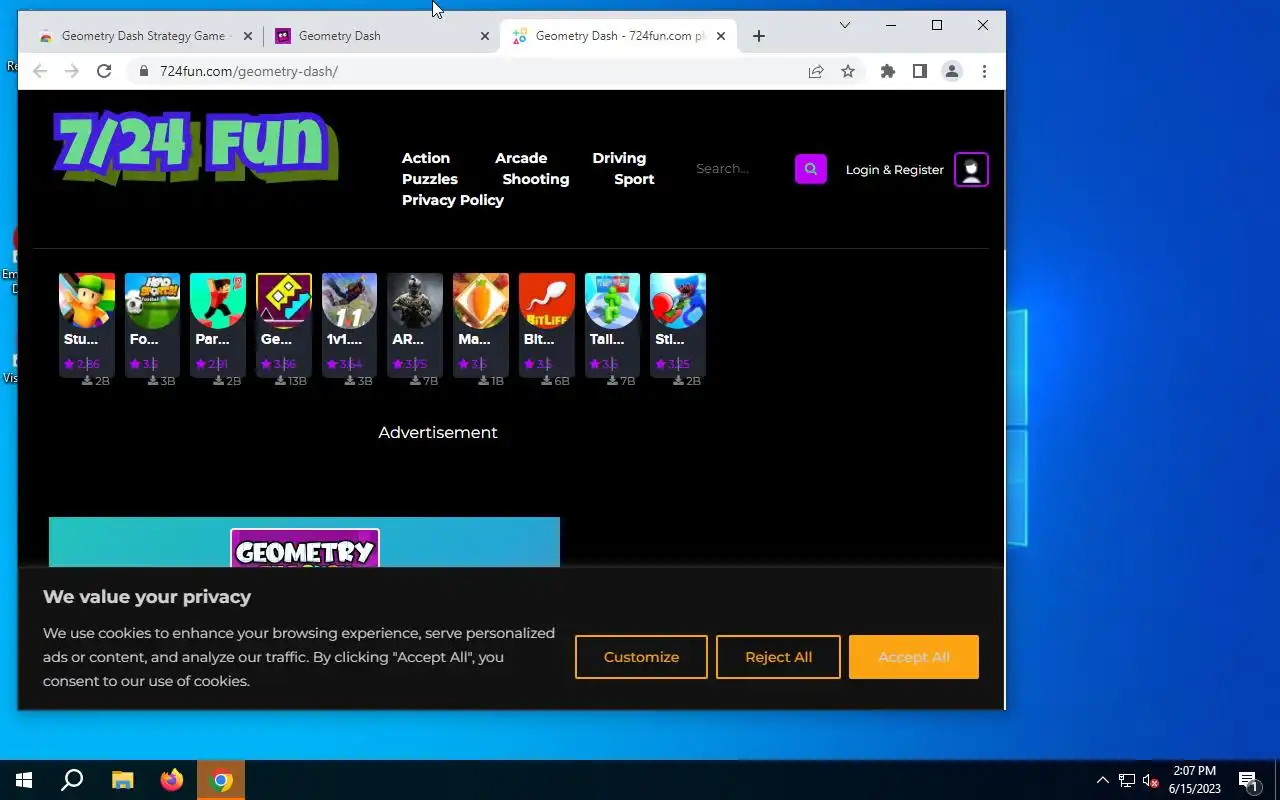
Task: Go to the Shooting category
Action: (x=536, y=179)
